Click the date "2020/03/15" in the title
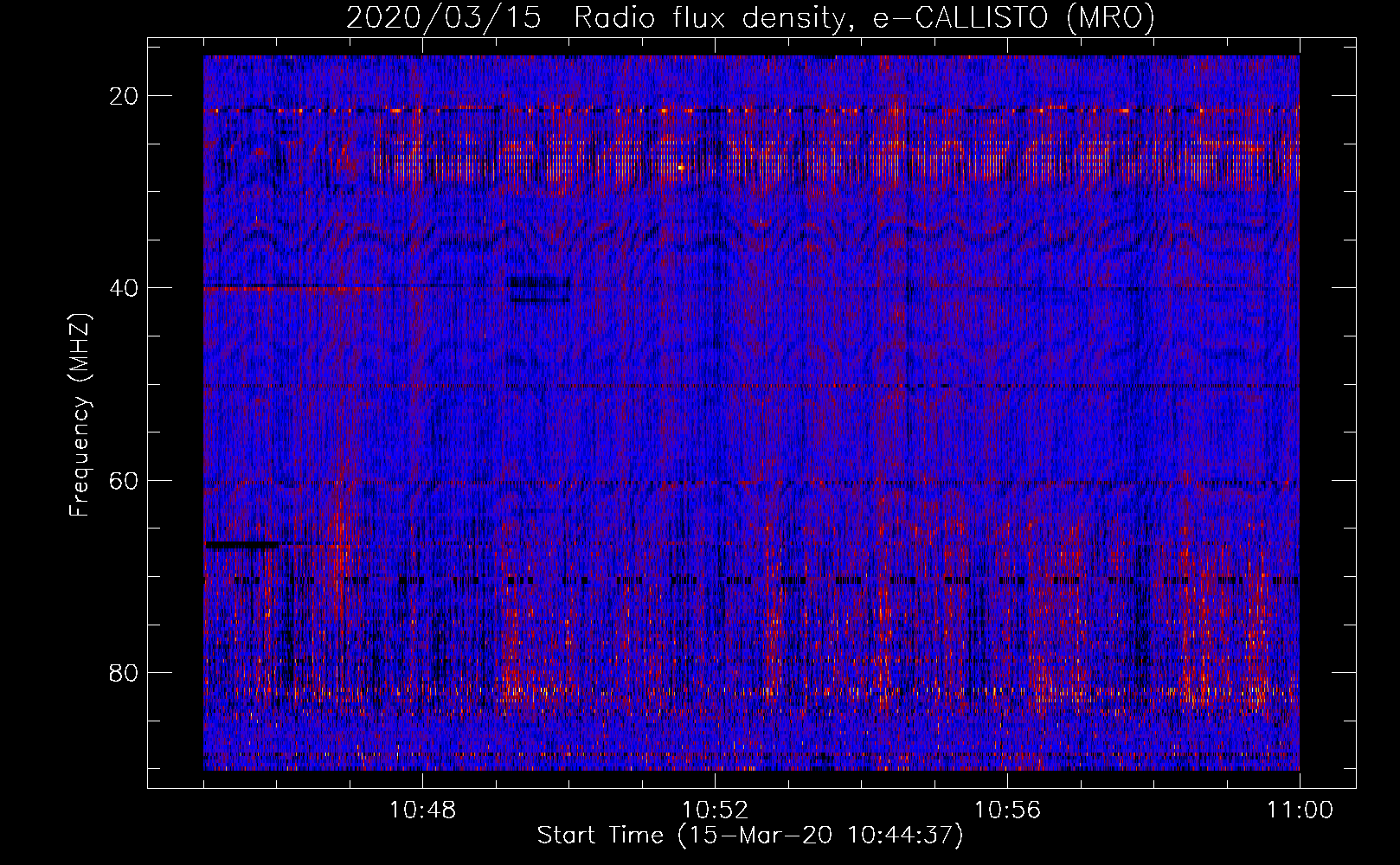The width and height of the screenshot is (1400, 865). pos(444,17)
